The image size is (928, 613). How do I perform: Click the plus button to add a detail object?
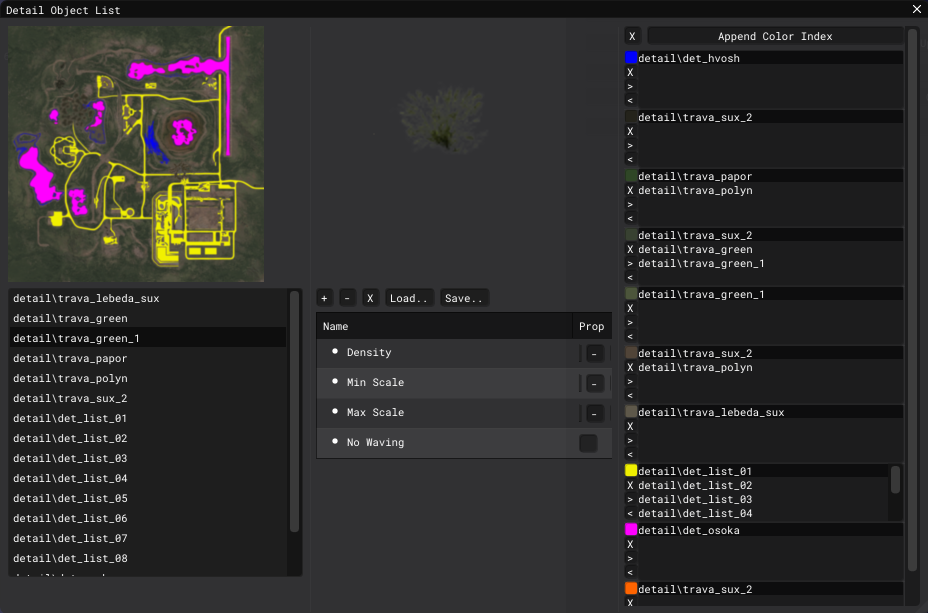[x=324, y=298]
